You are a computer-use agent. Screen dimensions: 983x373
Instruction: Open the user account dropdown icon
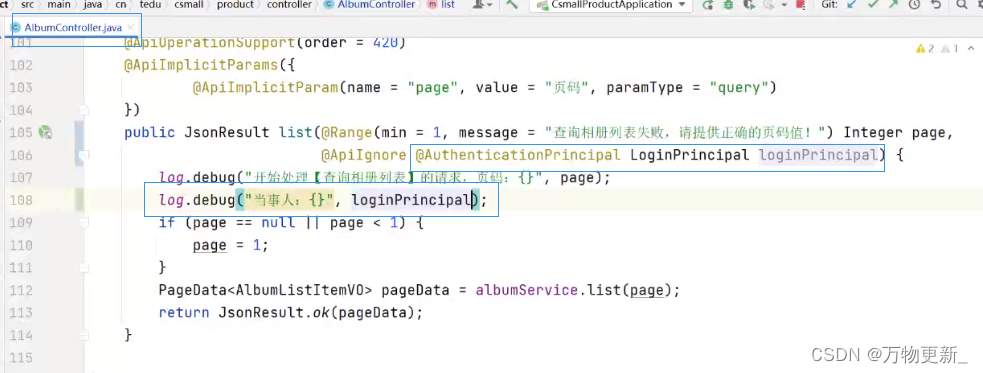click(481, 4)
